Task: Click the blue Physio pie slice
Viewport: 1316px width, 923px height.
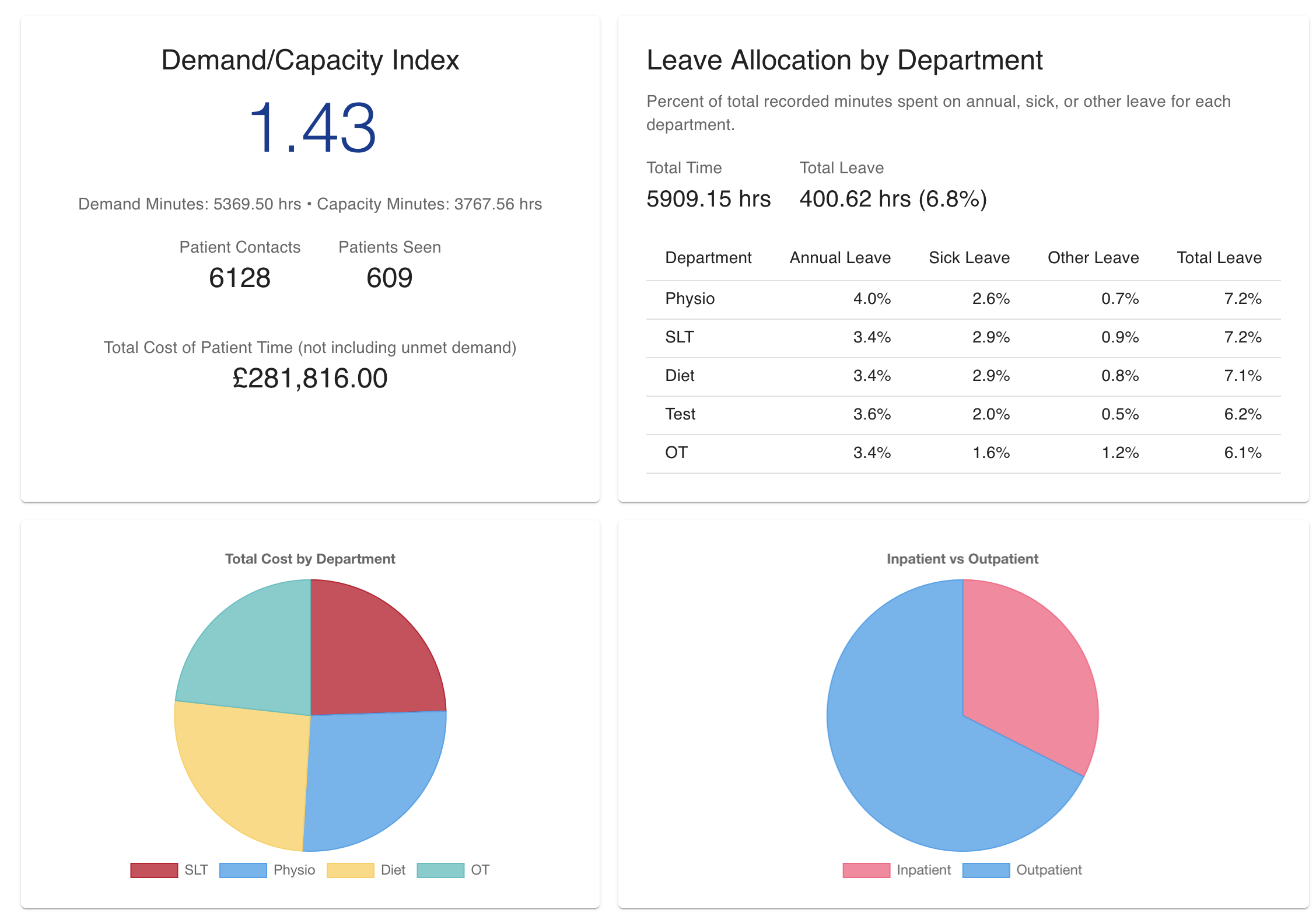Action: [x=373, y=776]
